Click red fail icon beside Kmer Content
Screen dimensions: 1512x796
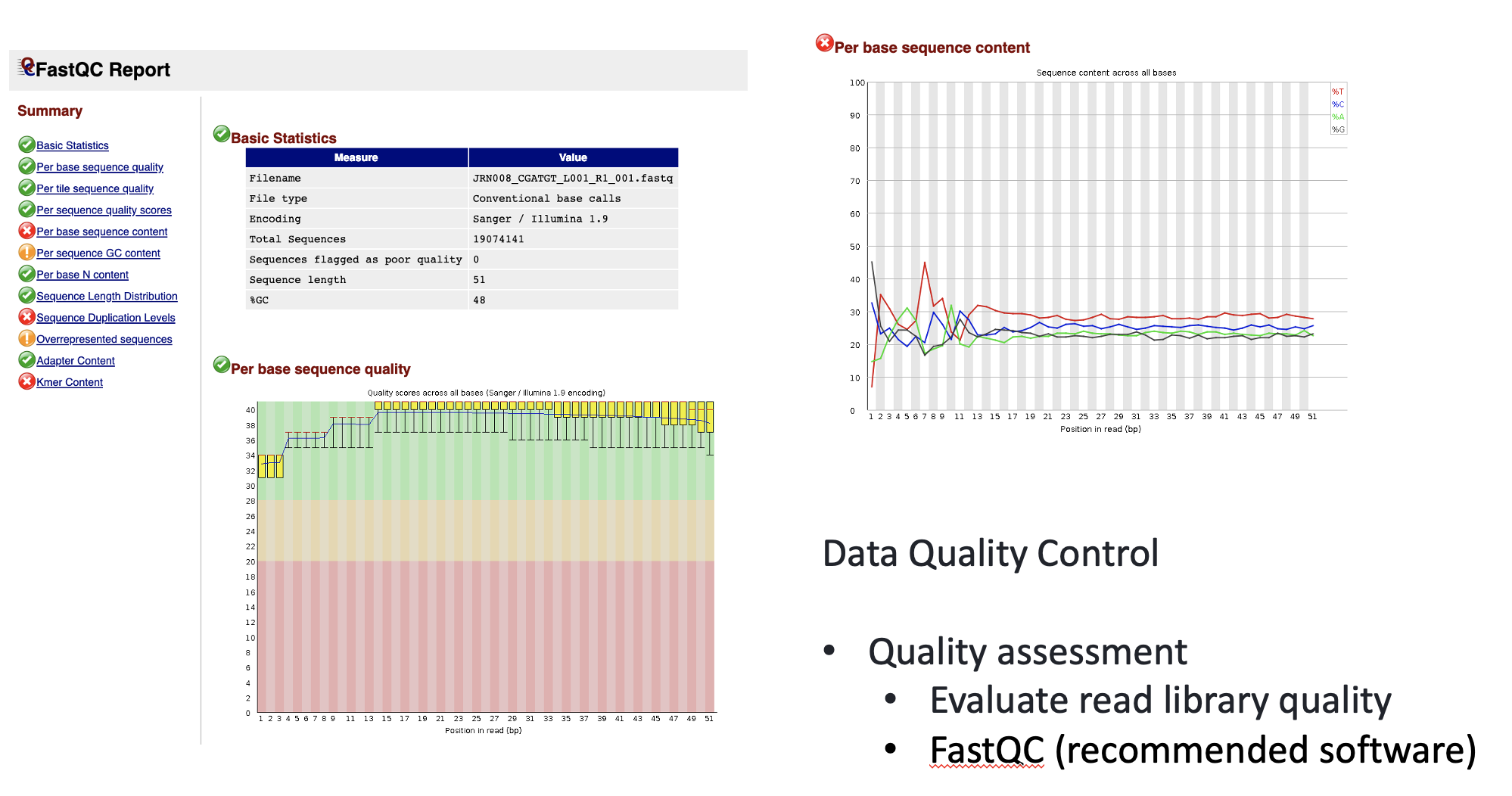tap(26, 381)
